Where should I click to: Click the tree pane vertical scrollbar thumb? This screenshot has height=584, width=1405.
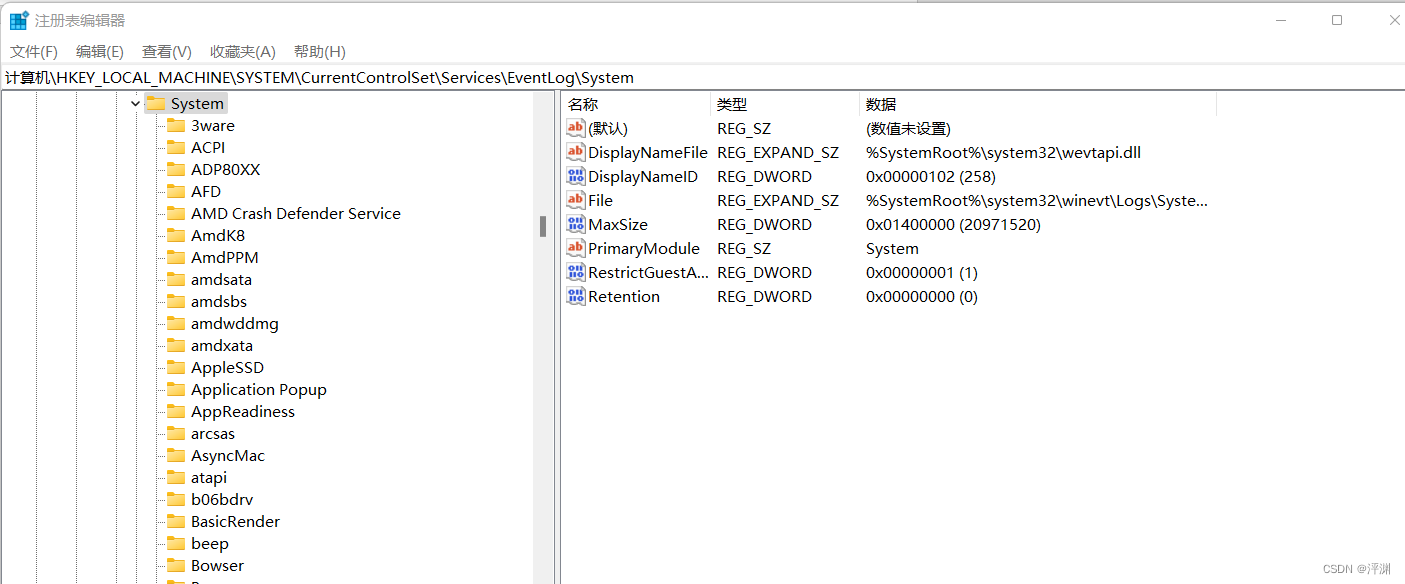tap(543, 226)
